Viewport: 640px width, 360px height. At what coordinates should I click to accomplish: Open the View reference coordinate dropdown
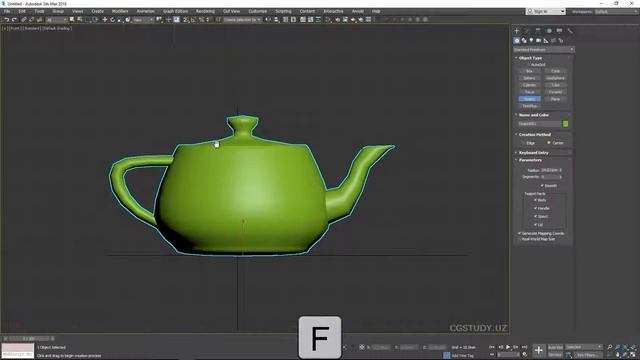tap(143, 20)
